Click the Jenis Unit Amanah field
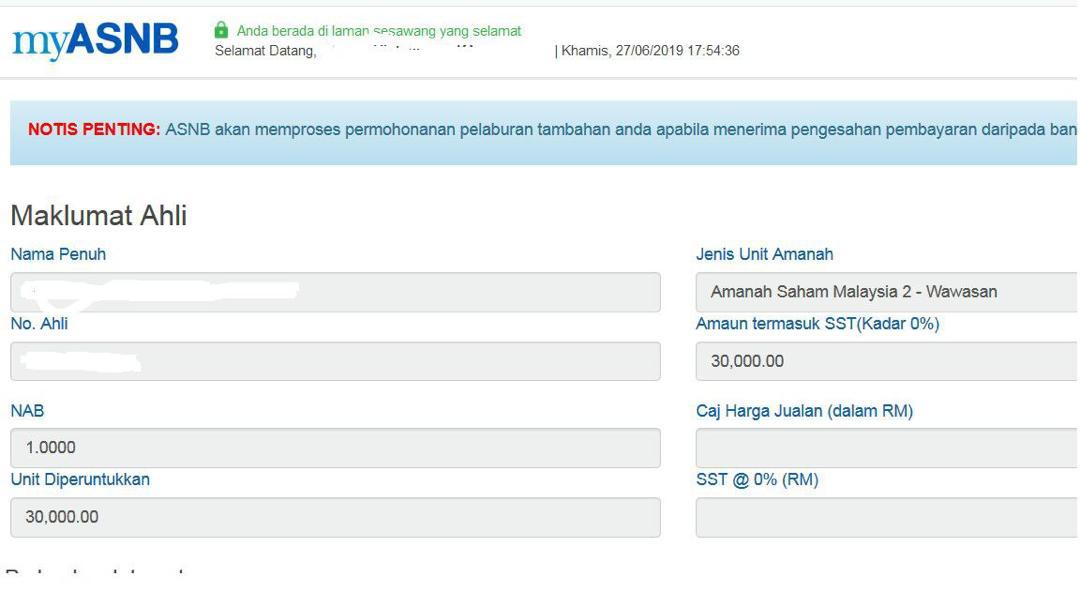Image resolution: width=1080 pixels, height=608 pixels. [x=887, y=292]
